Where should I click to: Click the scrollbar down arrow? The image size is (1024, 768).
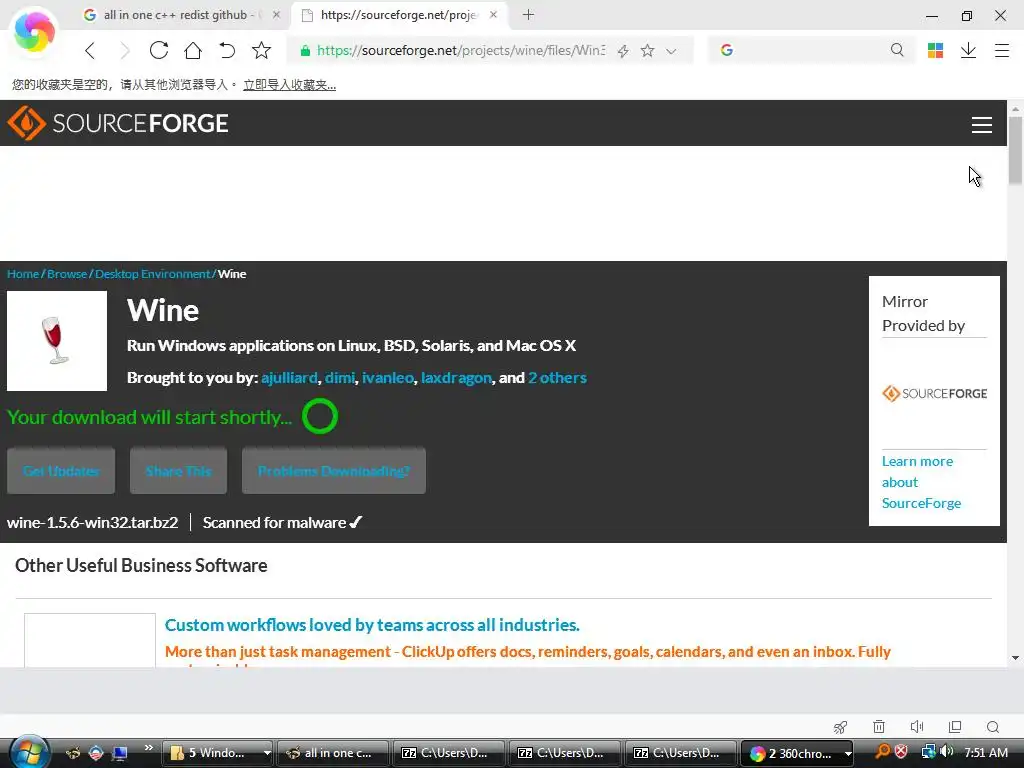coord(1015,658)
